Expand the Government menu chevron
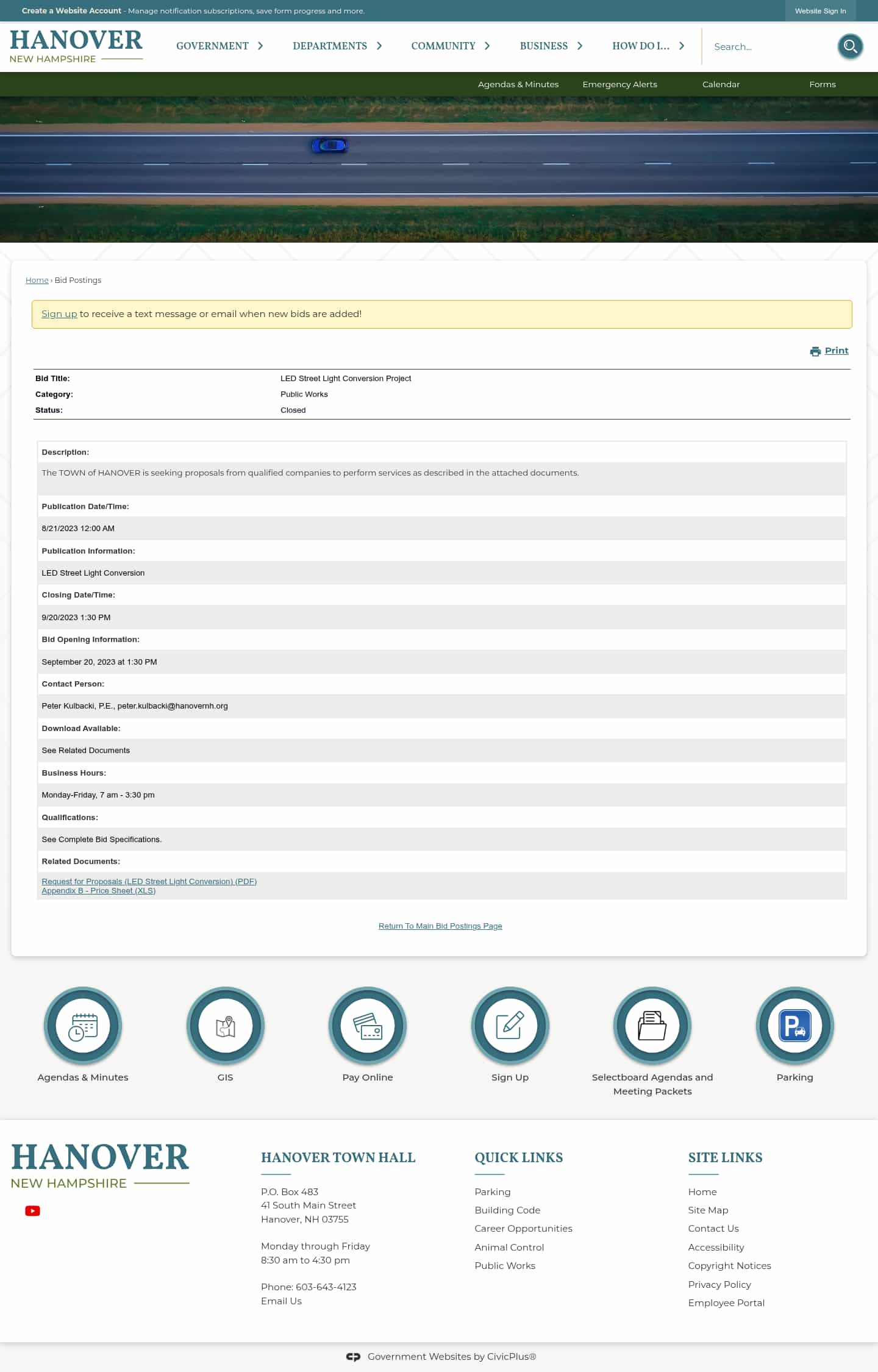The height and width of the screenshot is (1372, 878). 260,46
